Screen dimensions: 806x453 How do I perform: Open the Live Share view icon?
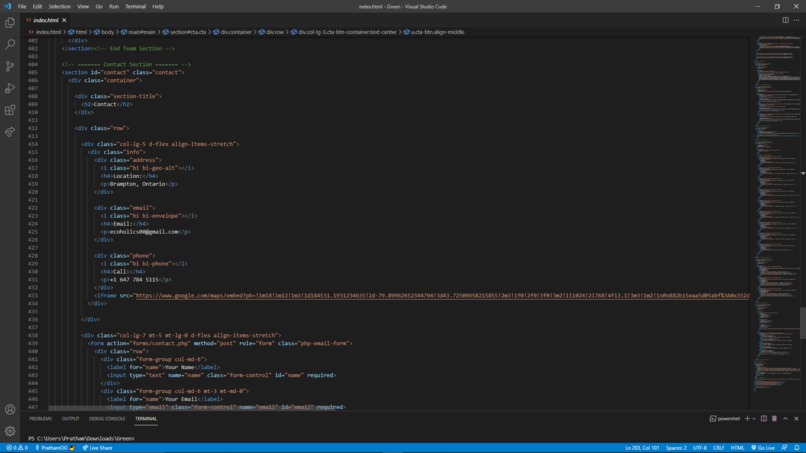pos(10,132)
